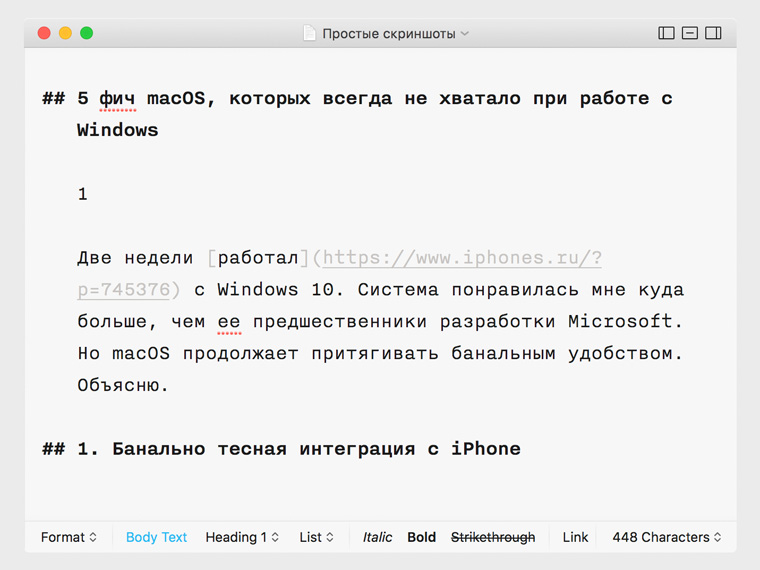760x570 pixels.
Task: Click heading "1. Банально тесная интеграция с iPhone"
Action: tap(299, 449)
